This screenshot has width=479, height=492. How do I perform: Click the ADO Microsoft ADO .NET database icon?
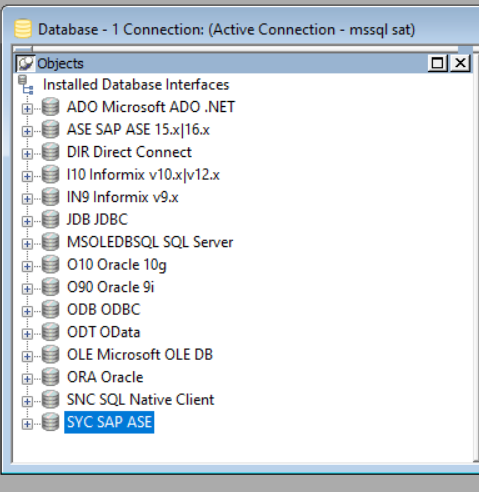(51, 107)
